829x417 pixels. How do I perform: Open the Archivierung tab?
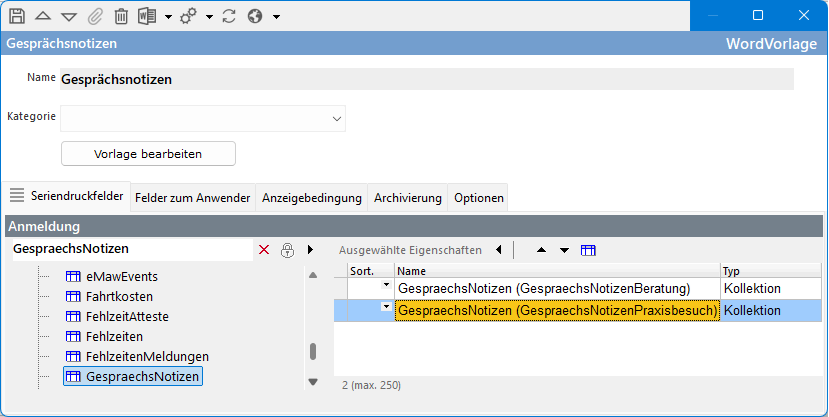(x=407, y=198)
